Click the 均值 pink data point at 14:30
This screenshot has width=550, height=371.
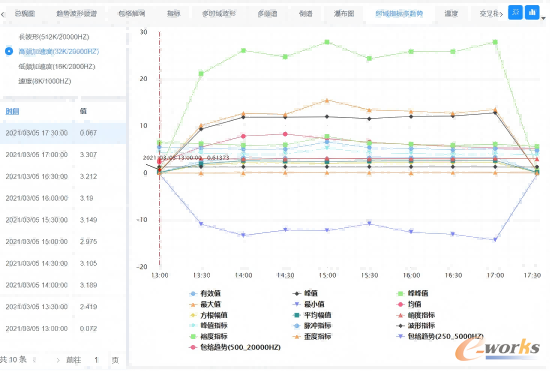click(285, 134)
